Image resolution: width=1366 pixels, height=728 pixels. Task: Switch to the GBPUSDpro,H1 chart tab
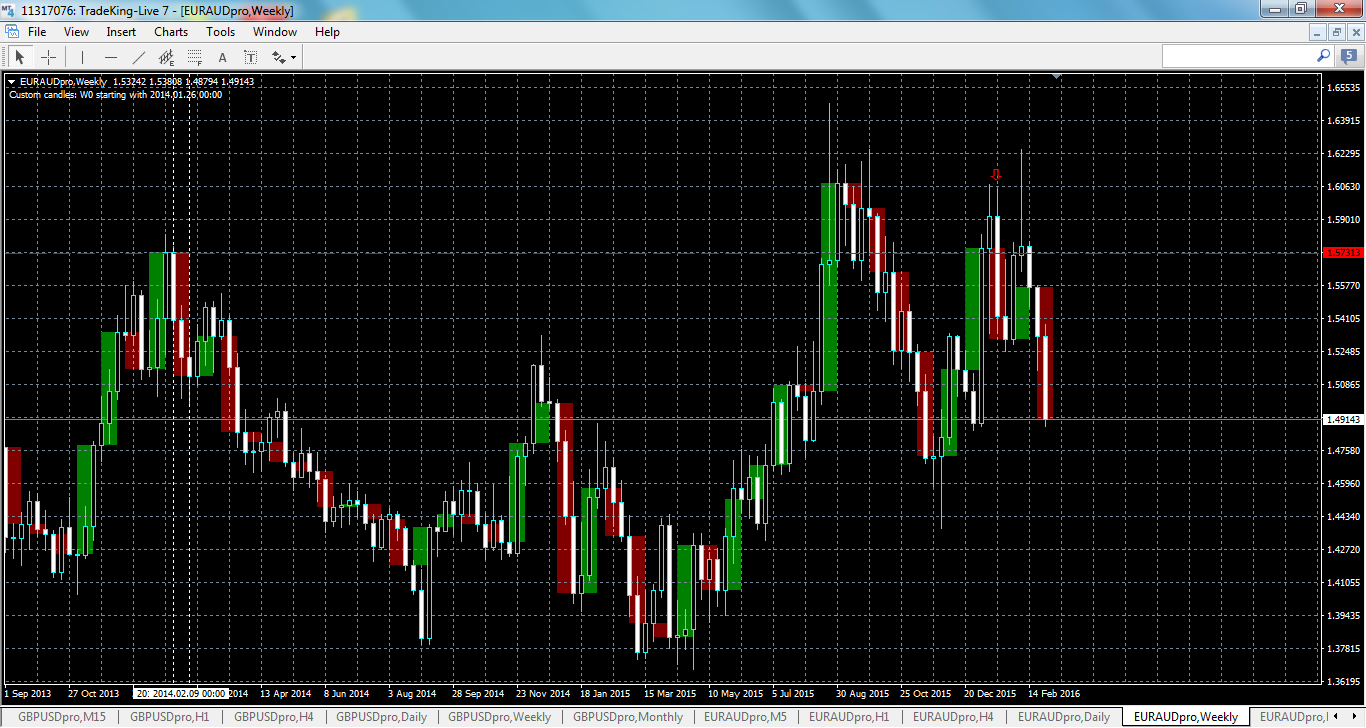point(169,717)
